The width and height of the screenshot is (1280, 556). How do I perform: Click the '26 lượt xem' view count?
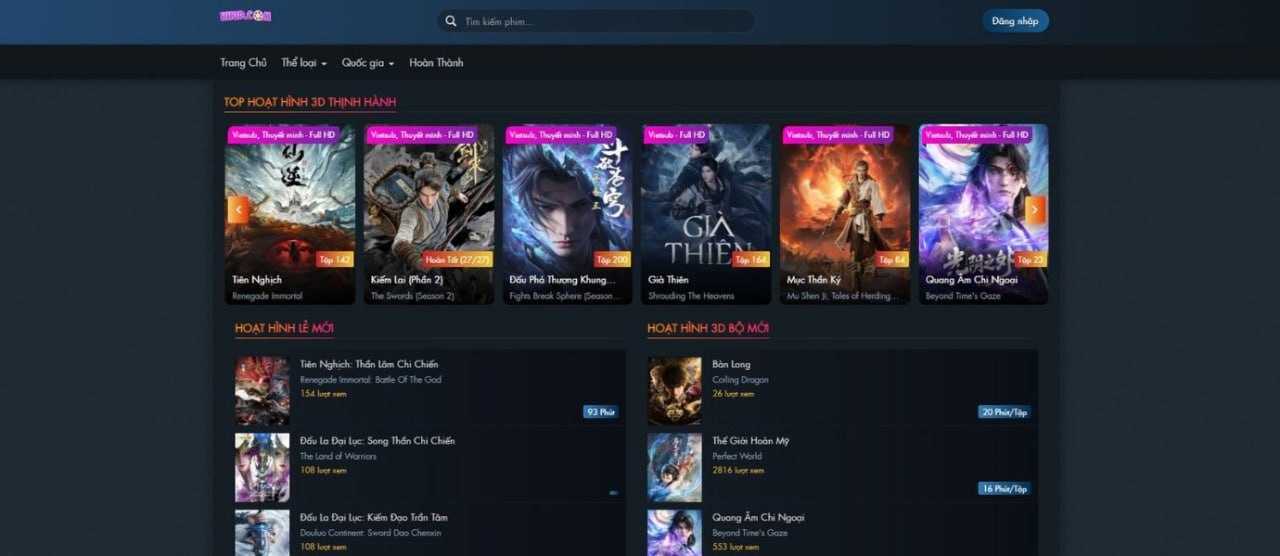[732, 394]
